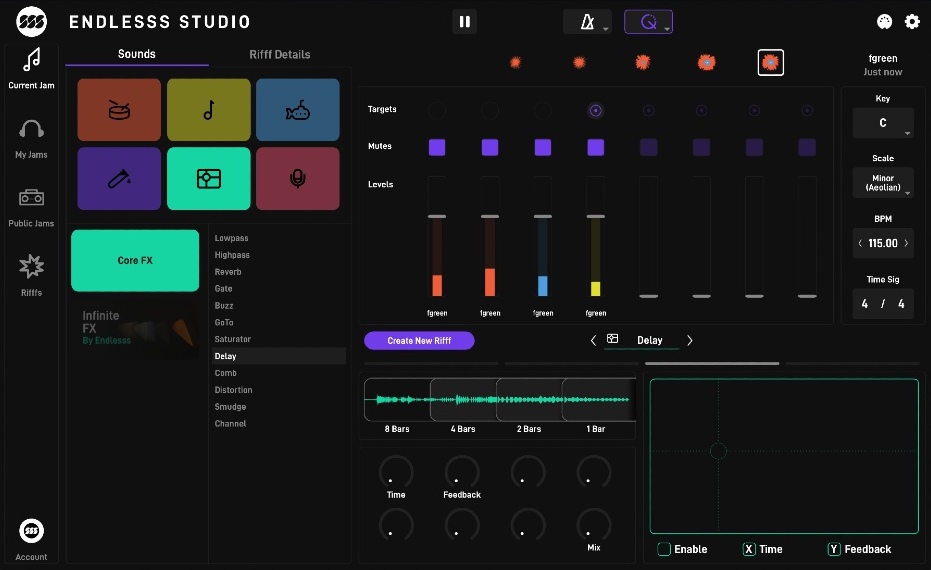
Task: Increase BPM with right arrow
Action: (x=906, y=243)
